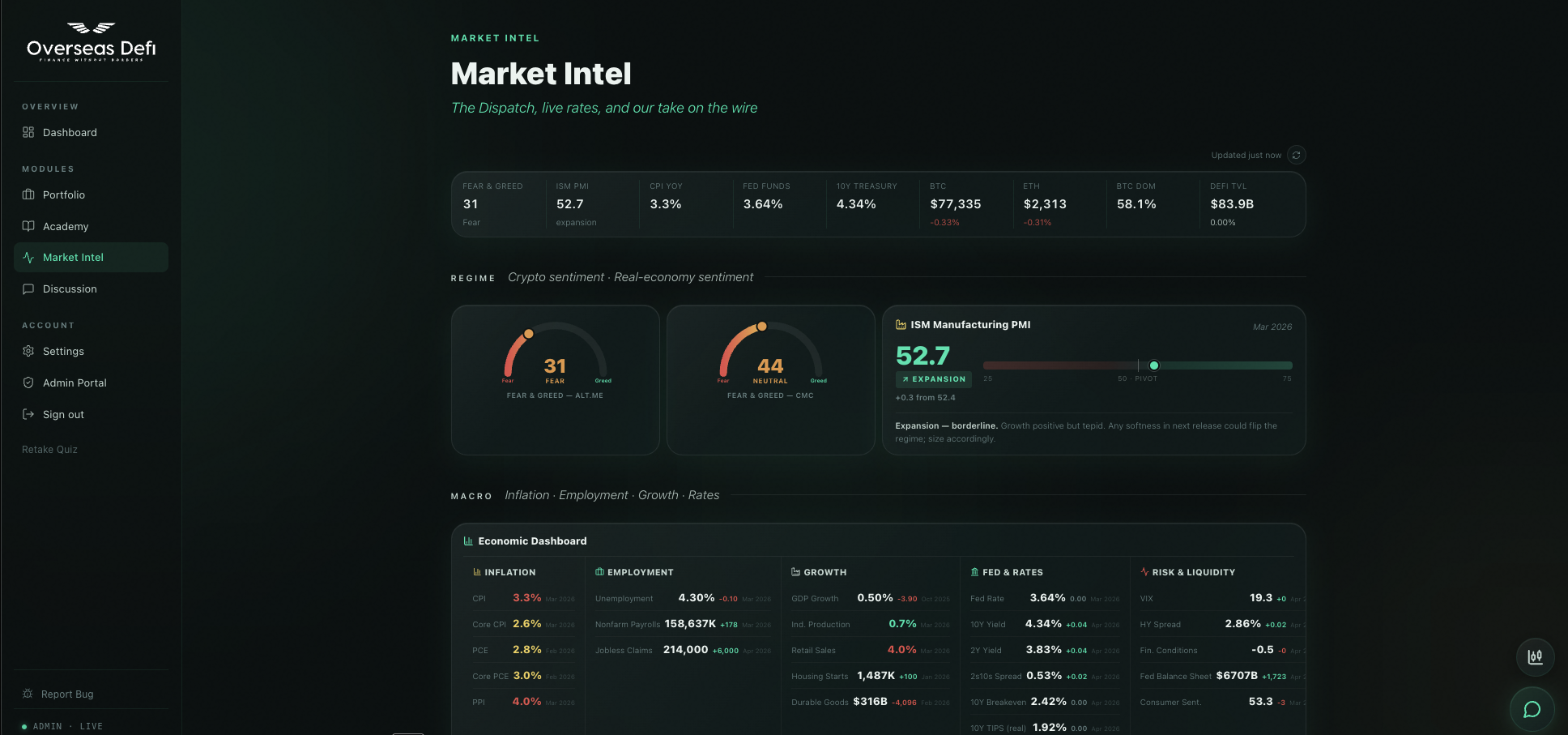Open Dashboard from the sidebar

(91, 132)
